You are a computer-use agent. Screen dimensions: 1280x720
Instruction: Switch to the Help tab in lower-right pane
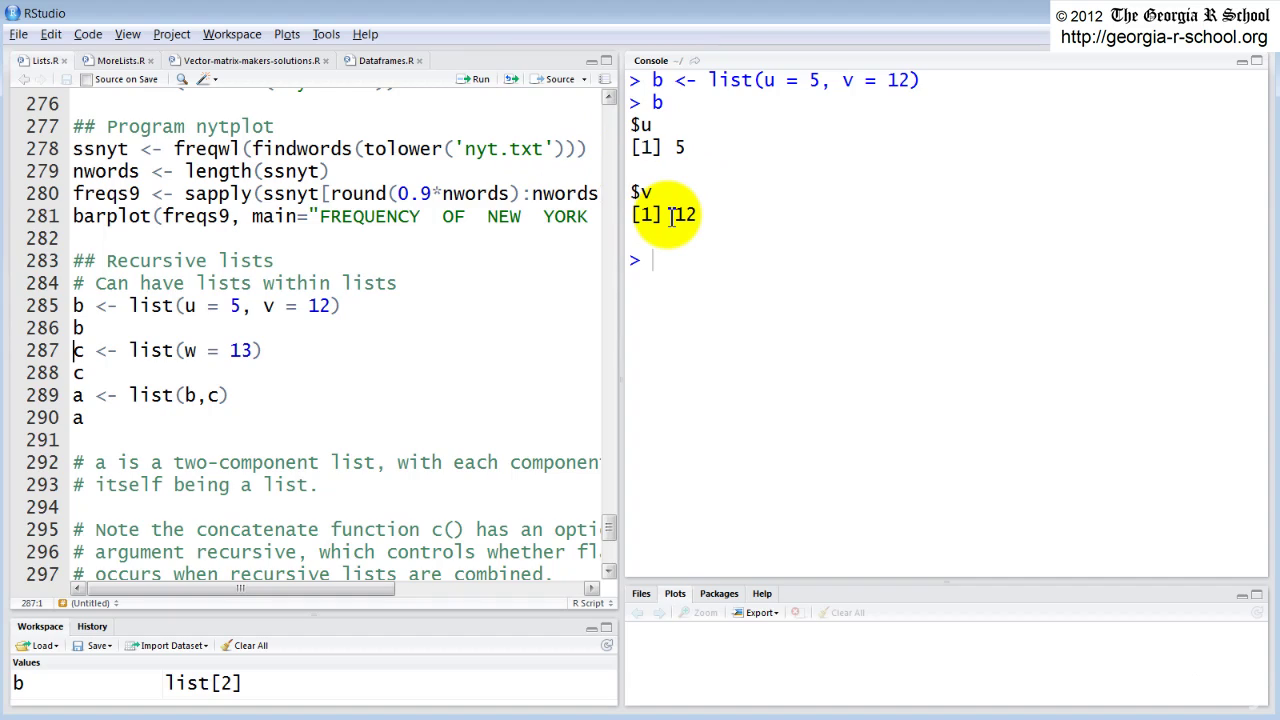coord(762,594)
